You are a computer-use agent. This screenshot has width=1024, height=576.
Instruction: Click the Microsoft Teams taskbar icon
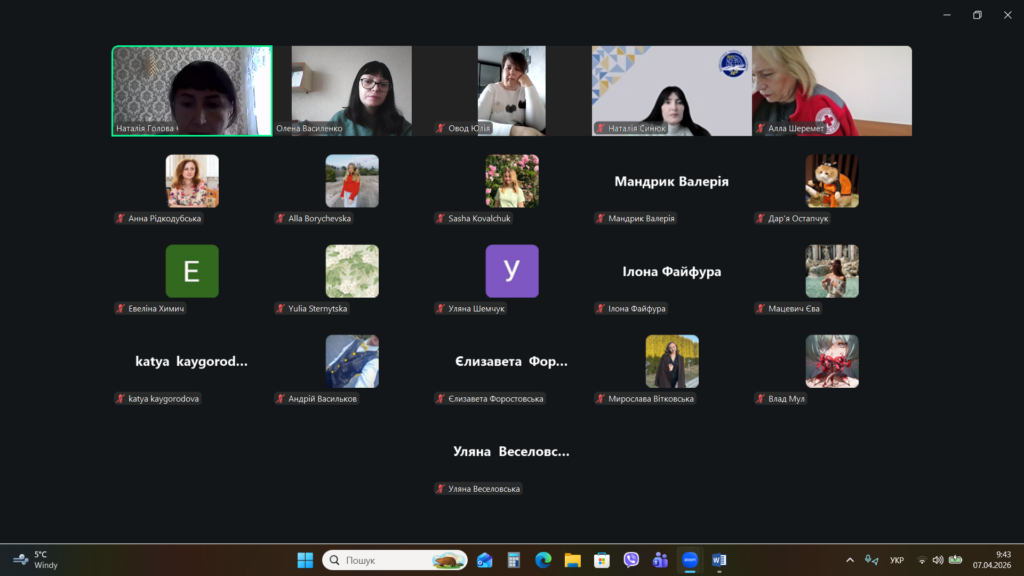(660, 560)
